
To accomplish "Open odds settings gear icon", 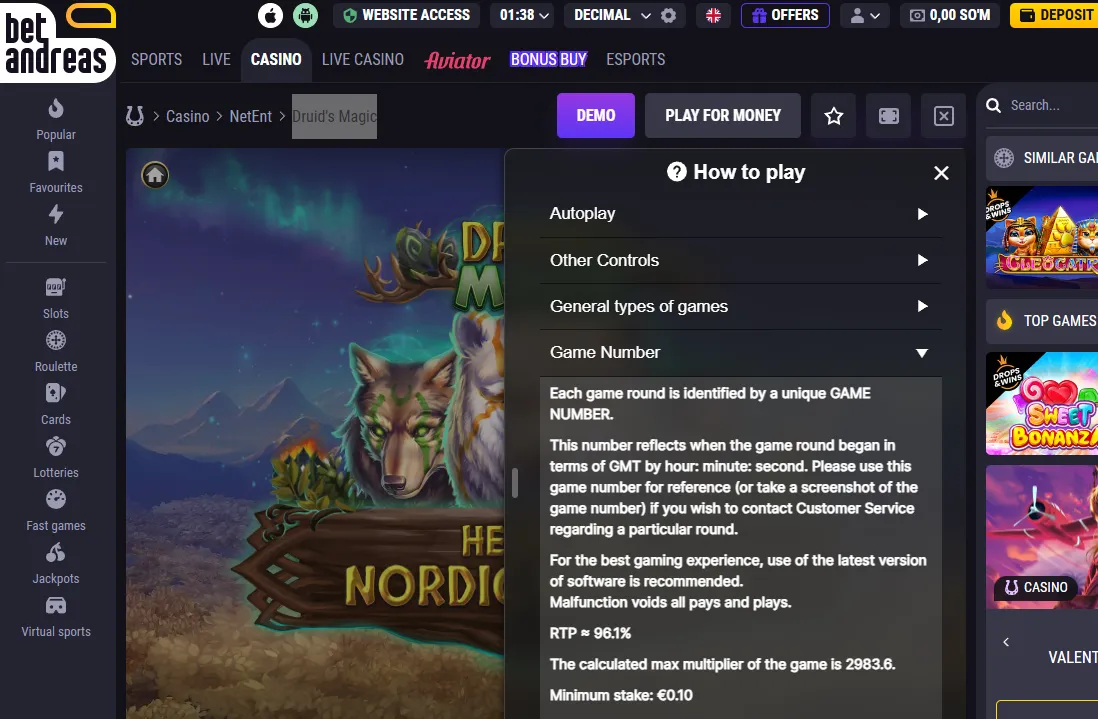I will pyautogui.click(x=669, y=15).
